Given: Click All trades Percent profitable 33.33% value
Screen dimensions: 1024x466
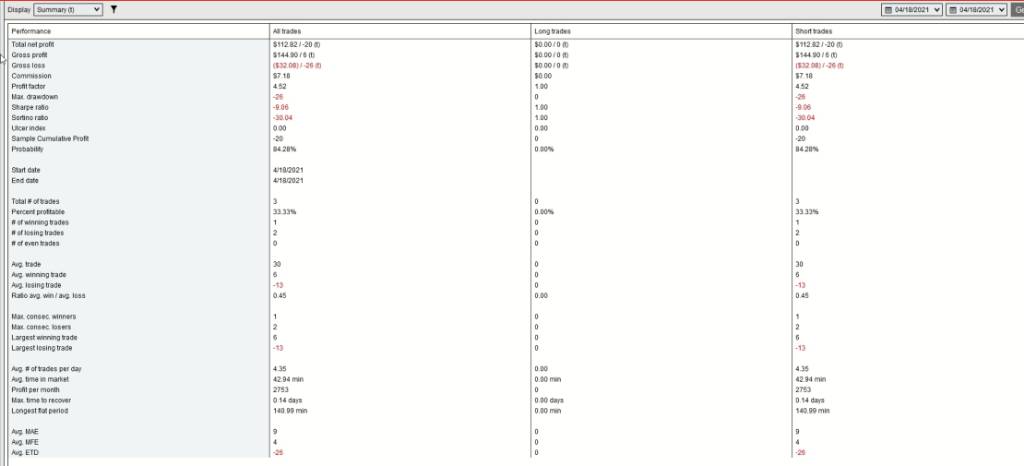Looking at the screenshot, I should (x=284, y=211).
